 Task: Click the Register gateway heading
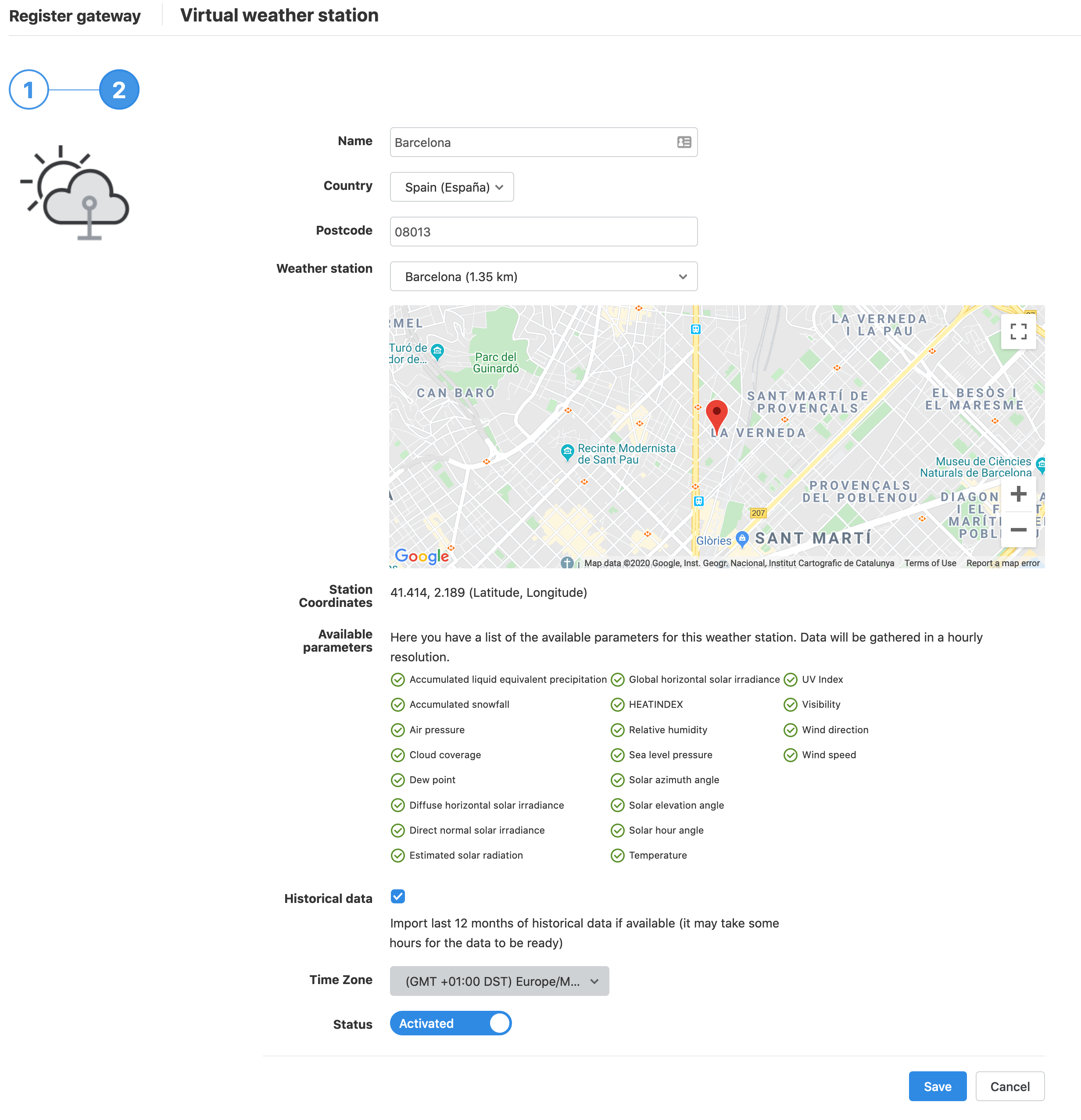[75, 15]
